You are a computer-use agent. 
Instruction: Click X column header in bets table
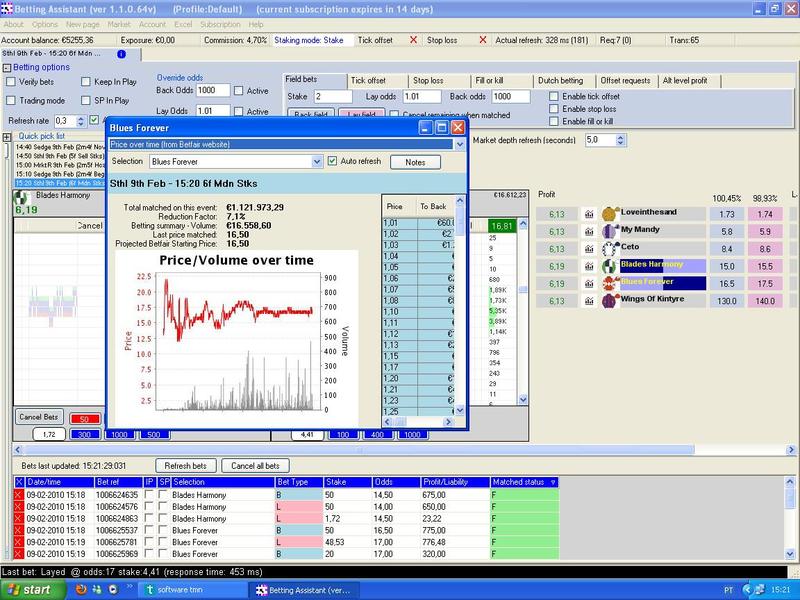tap(19, 482)
